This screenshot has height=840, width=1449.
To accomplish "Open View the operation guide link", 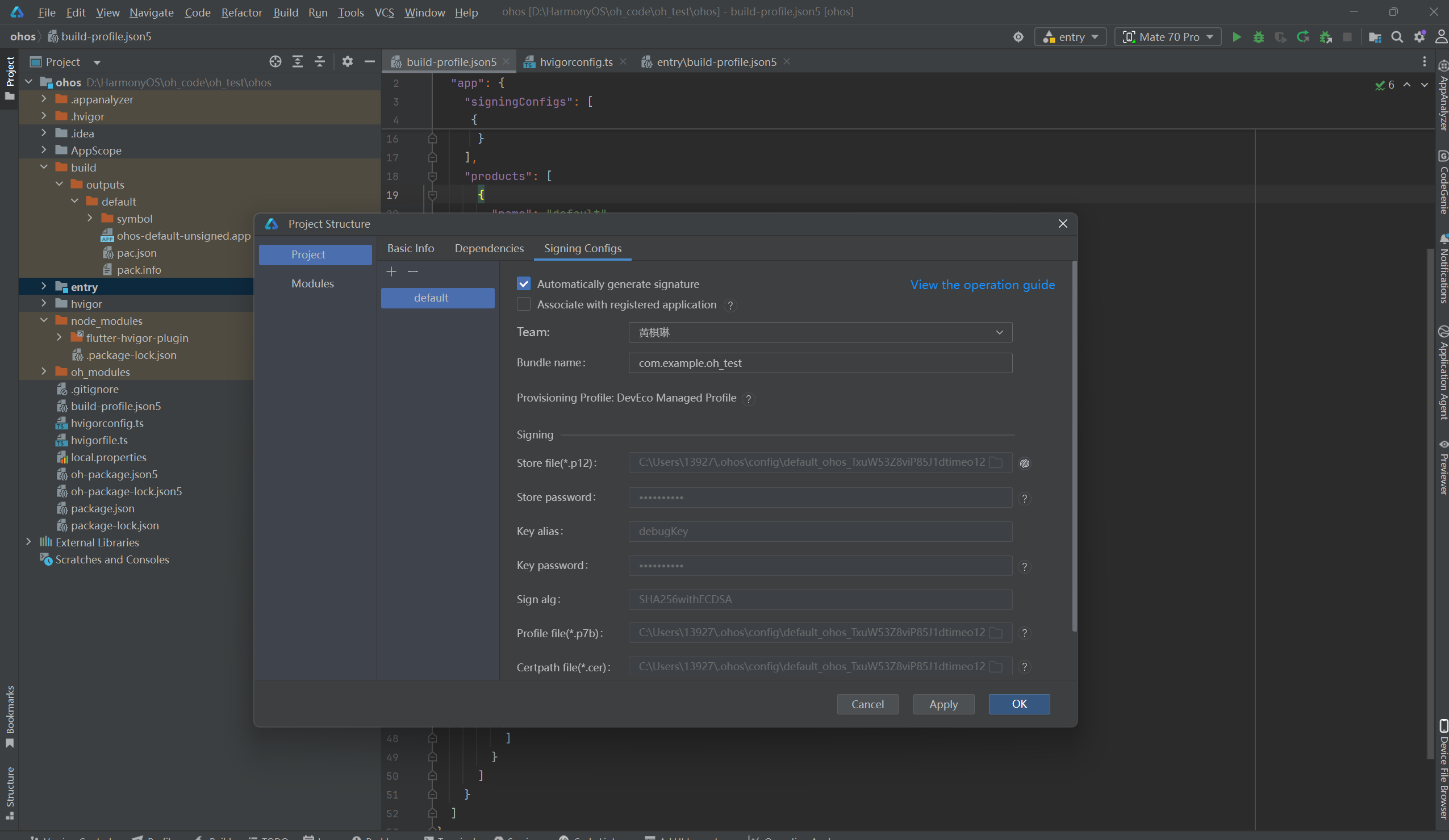I will coord(982,285).
